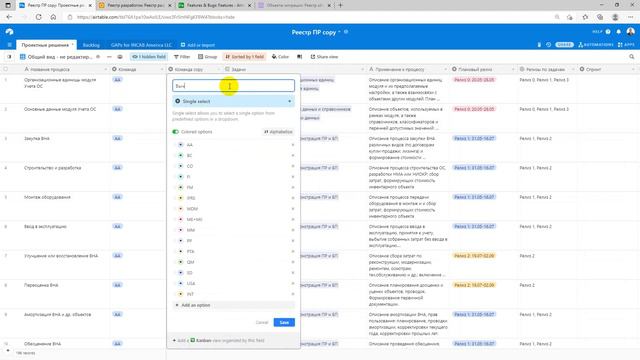Screen dimensions: 640x360
Task: Open the Реестр ПР copy base title menu
Action: pyautogui.click(x=316, y=32)
